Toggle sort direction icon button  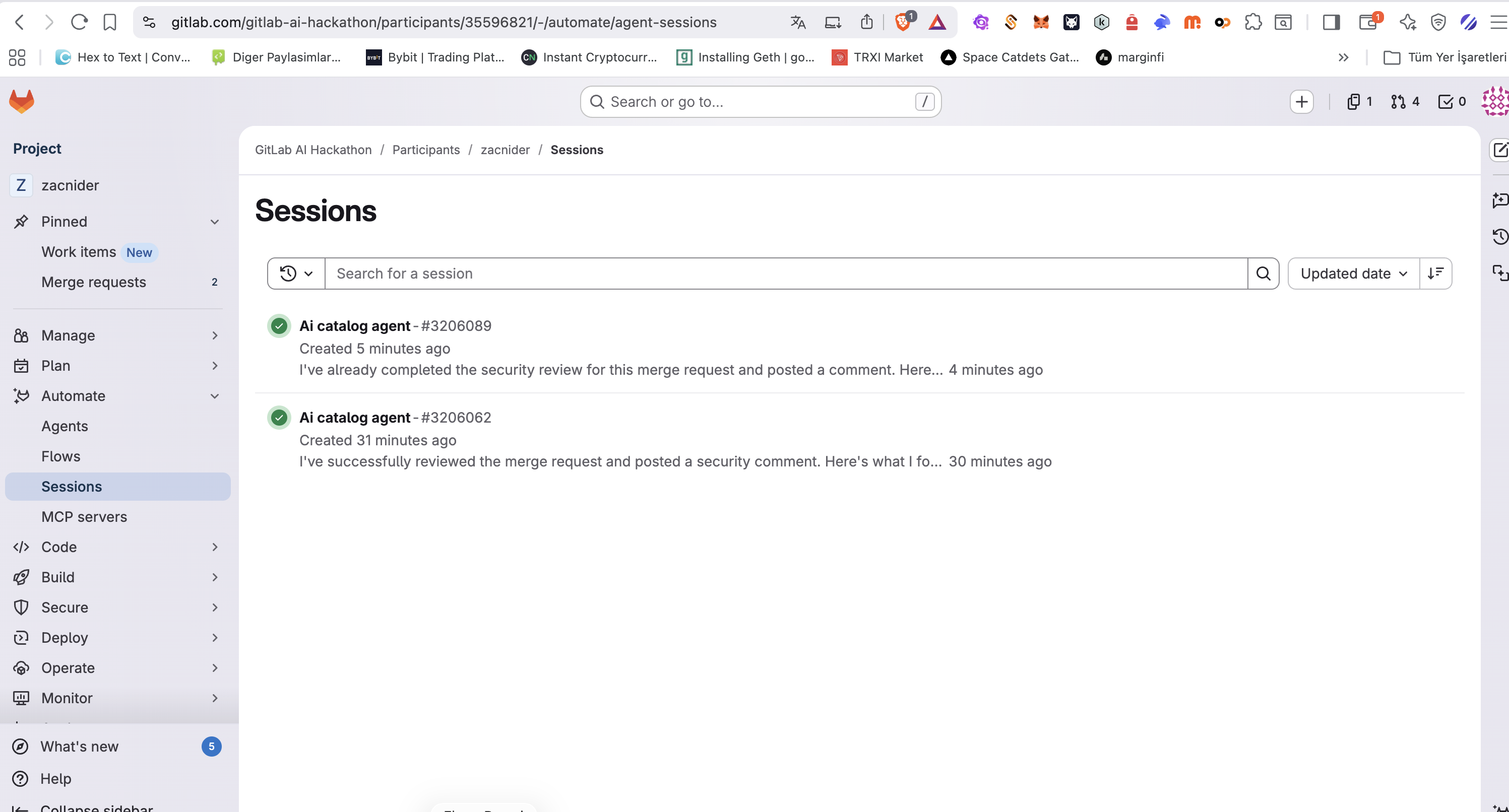[x=1435, y=274]
